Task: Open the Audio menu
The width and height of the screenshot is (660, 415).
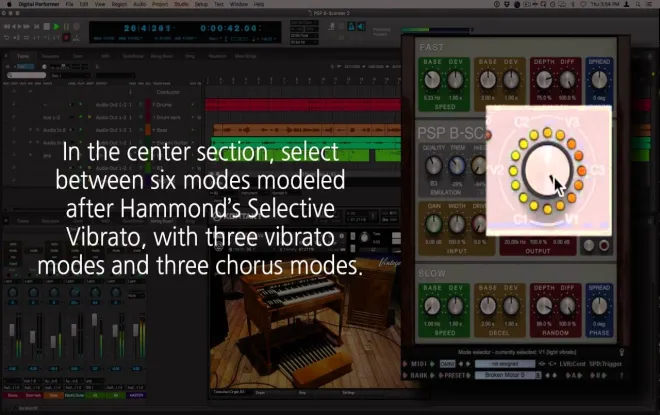Action: [139, 4]
